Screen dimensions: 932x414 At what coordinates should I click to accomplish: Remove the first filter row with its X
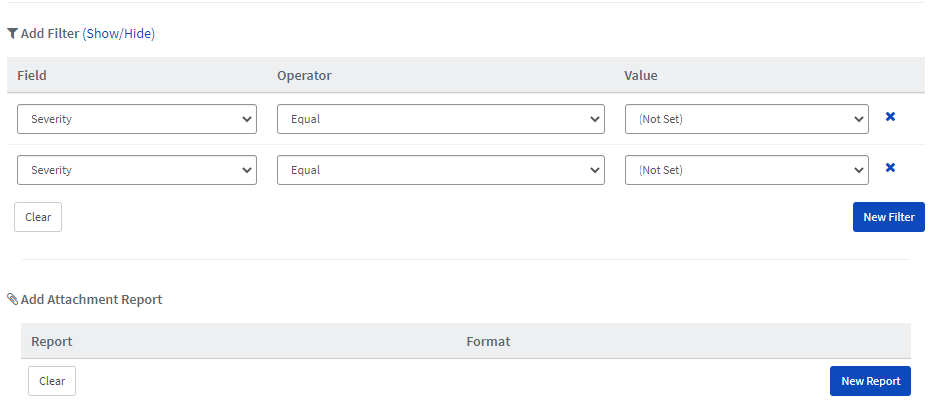coord(890,116)
